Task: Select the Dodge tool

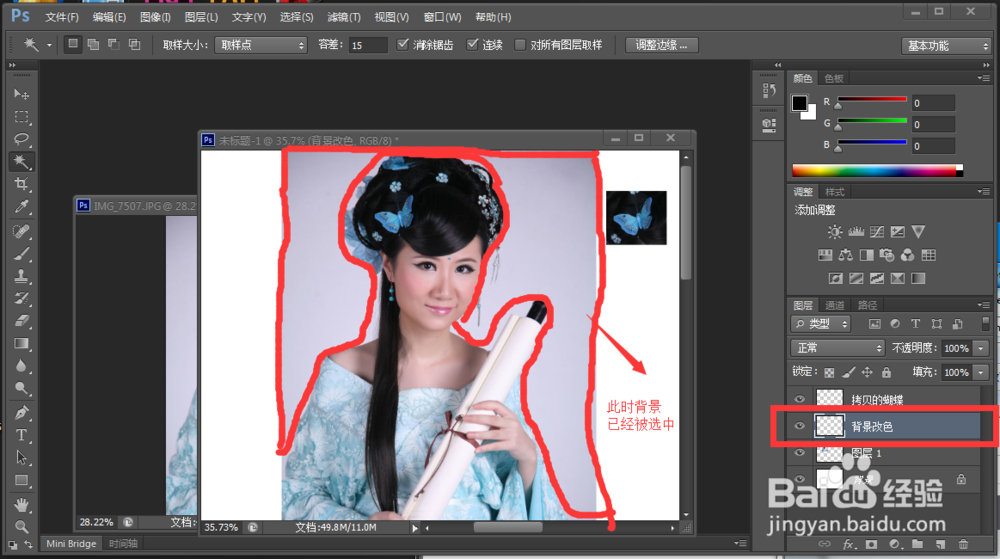Action: (x=21, y=388)
